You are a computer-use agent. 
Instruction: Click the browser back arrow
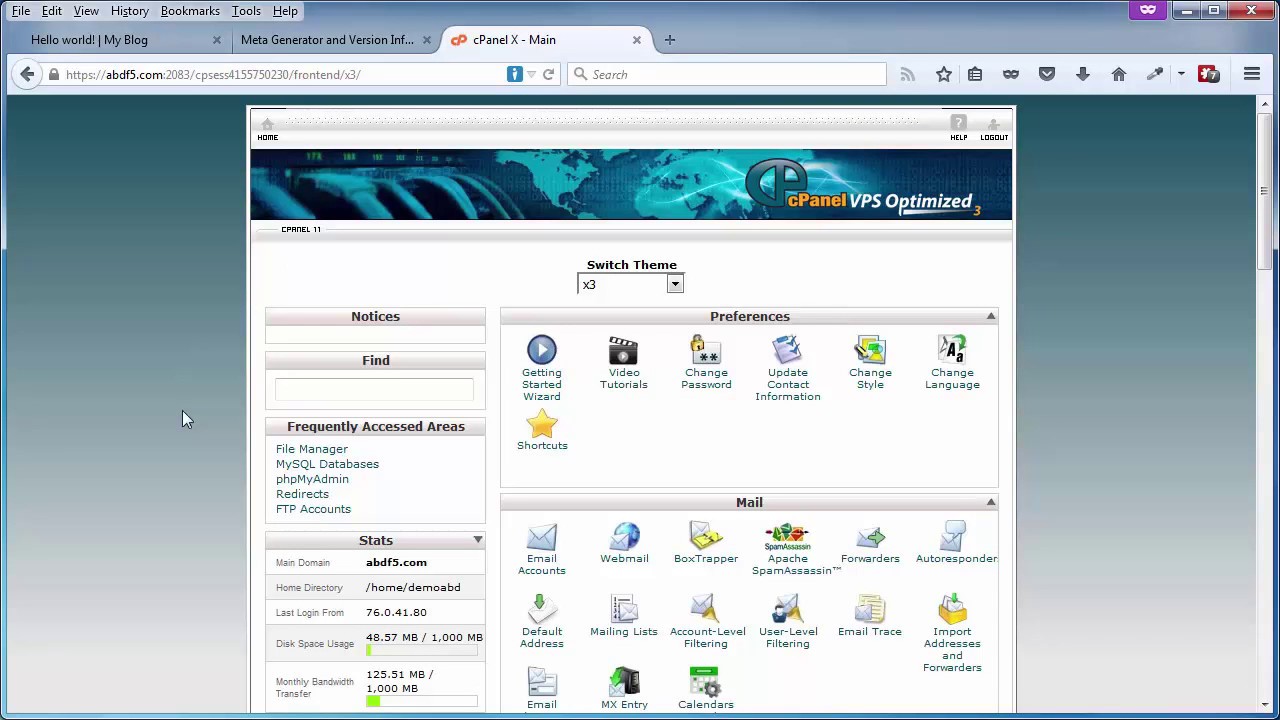coord(27,74)
